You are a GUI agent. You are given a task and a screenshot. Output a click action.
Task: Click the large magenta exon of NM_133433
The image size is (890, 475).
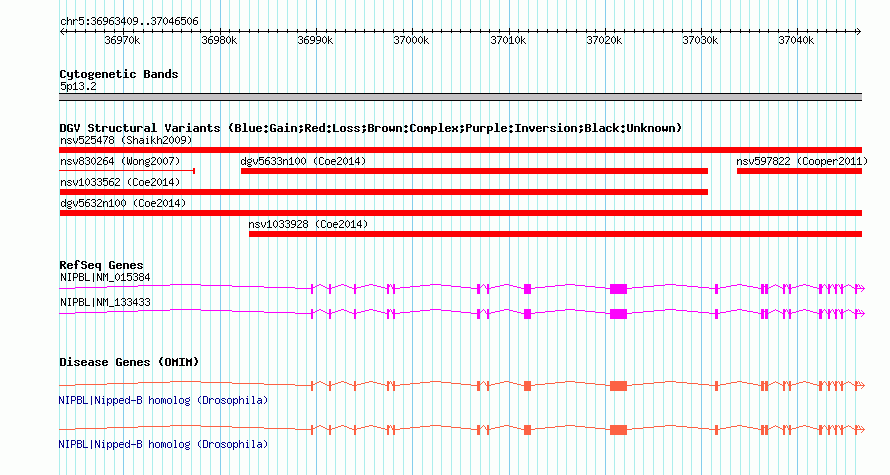coord(618,314)
